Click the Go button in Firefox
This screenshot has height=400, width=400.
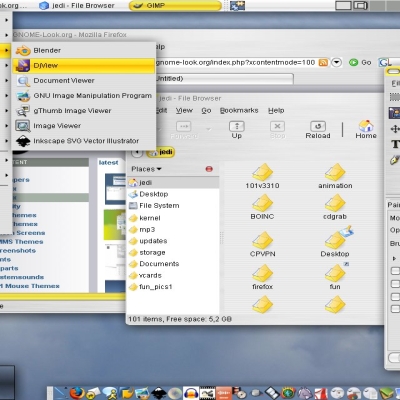360,63
